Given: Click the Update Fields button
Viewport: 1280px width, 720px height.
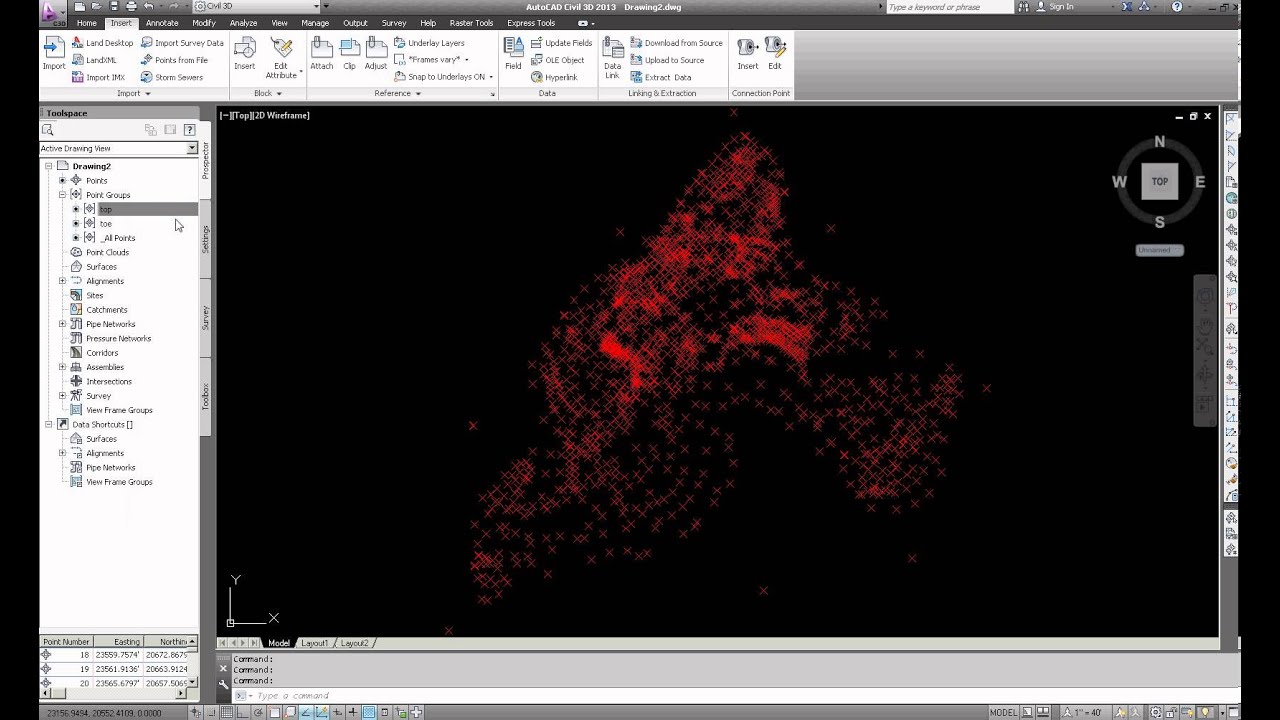Looking at the screenshot, I should (x=562, y=43).
